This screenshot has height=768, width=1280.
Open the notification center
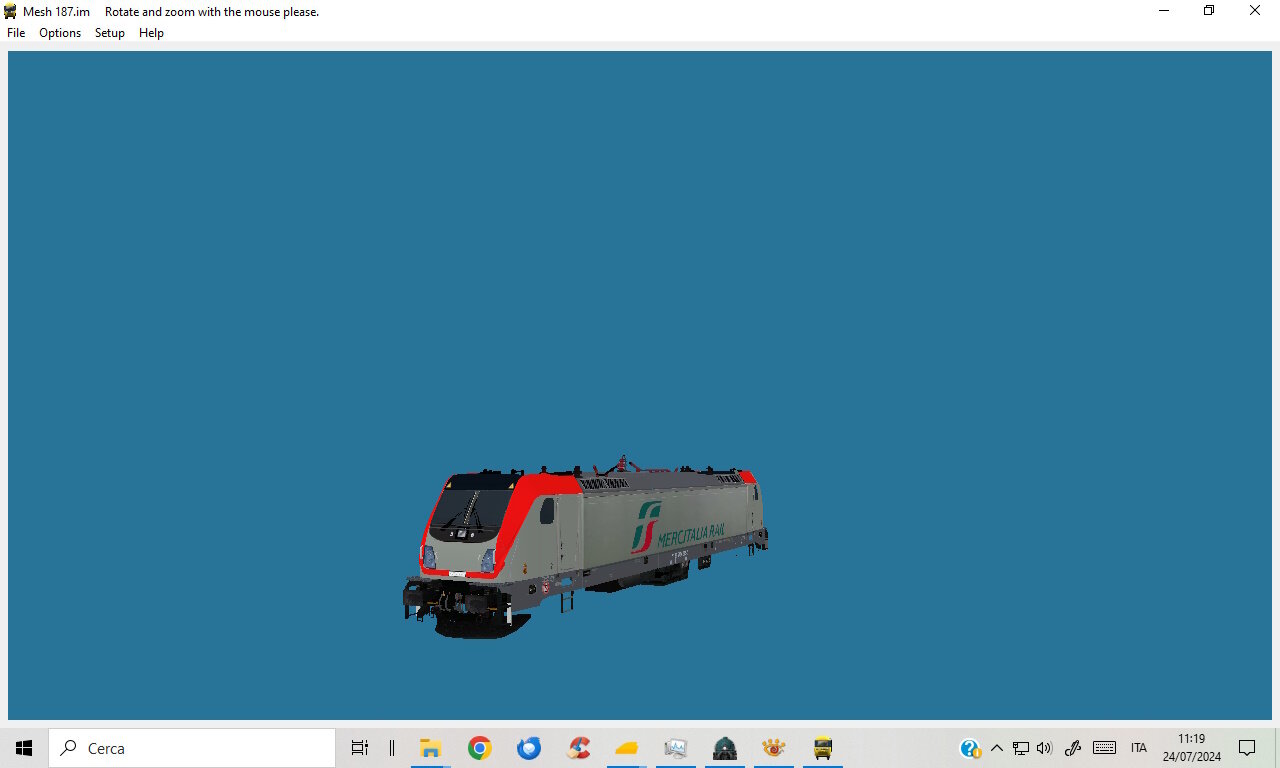click(1247, 748)
